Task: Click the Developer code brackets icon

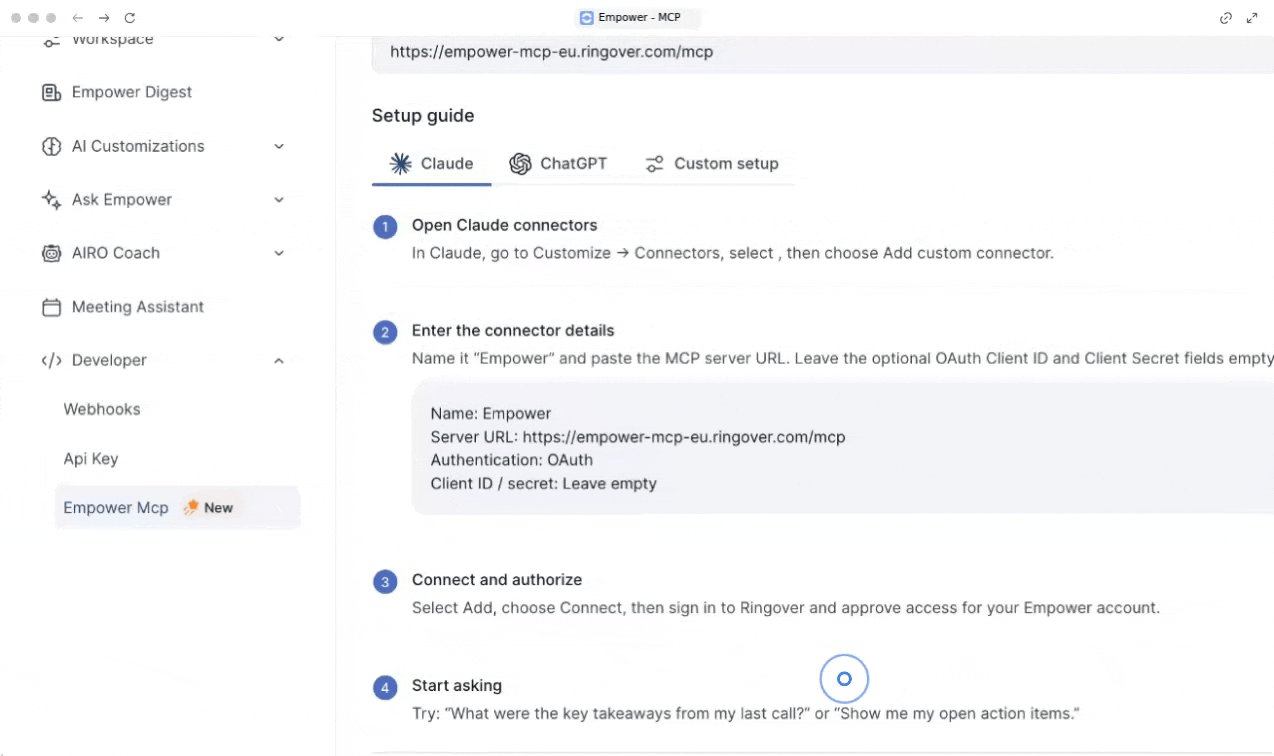Action: 51,360
